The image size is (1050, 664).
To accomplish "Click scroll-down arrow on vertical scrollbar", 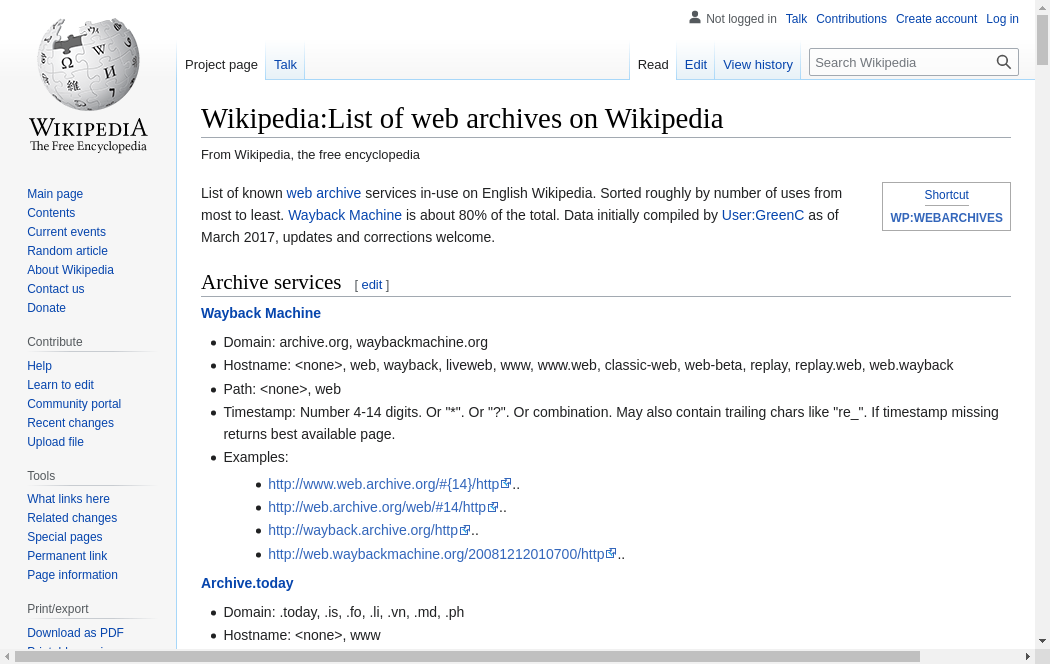I will pos(1042,641).
